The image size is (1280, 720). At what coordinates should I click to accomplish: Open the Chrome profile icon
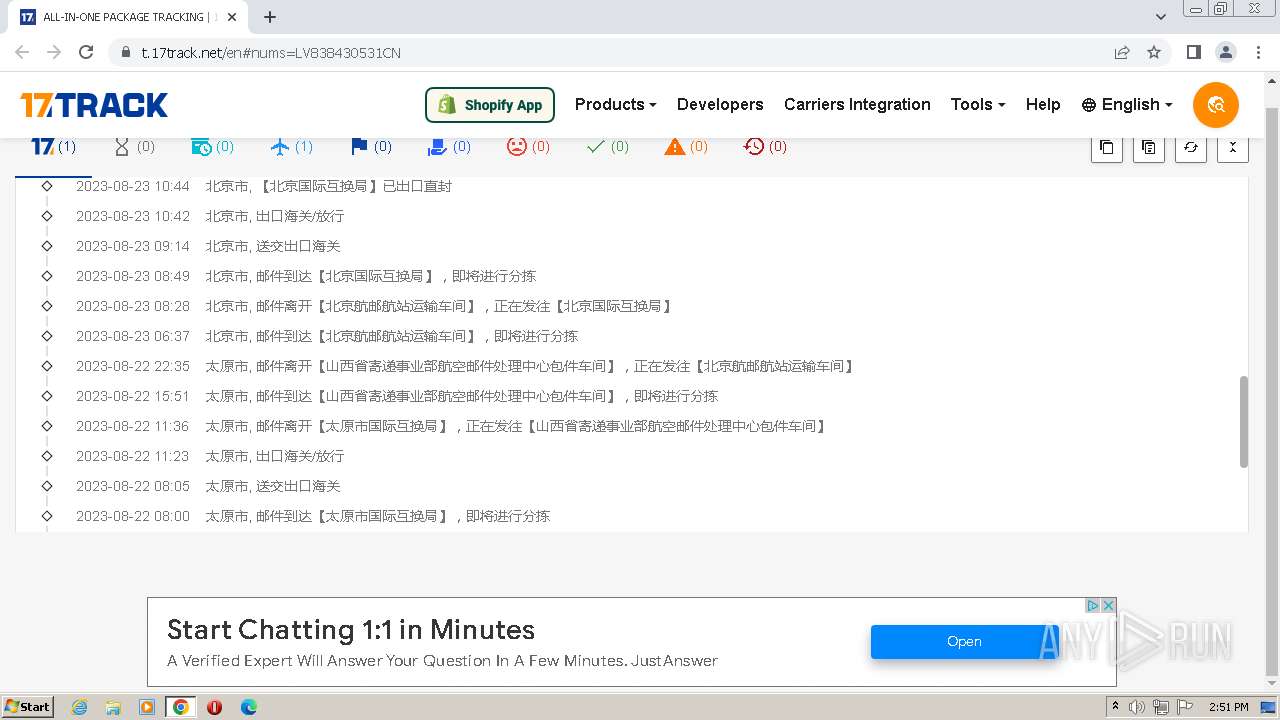pos(1225,52)
